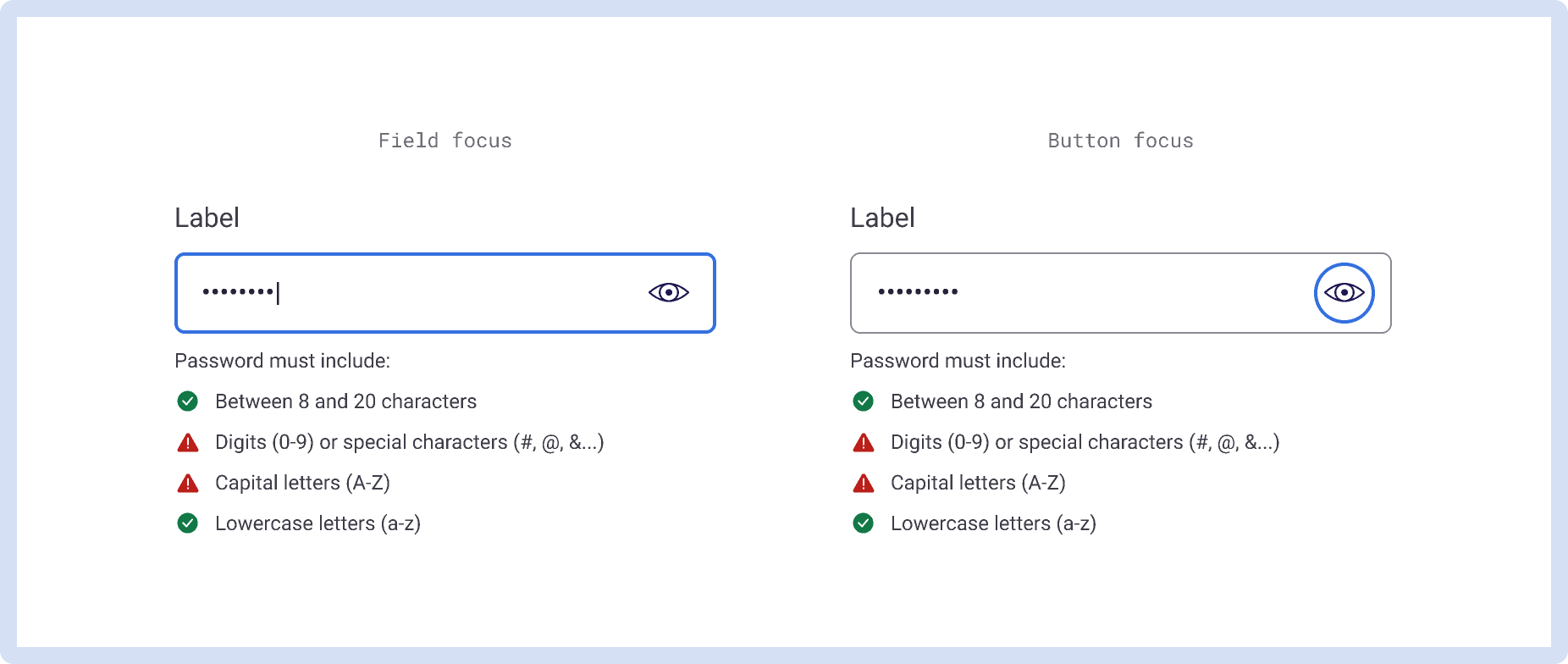Click right 'Password must include:' text
Viewport: 1568px width, 664px height.
958,361
